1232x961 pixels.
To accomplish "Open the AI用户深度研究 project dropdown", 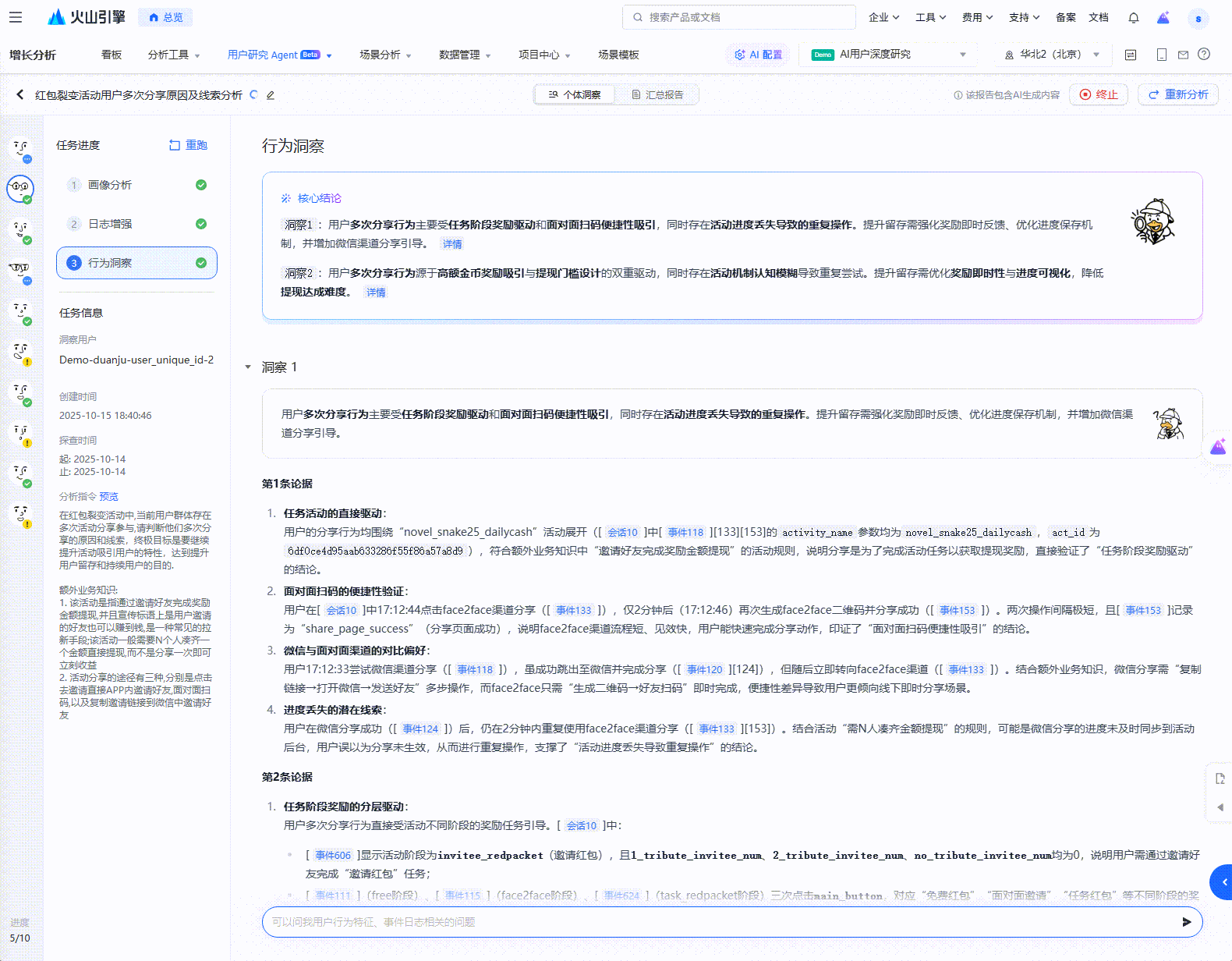I will click(888, 55).
